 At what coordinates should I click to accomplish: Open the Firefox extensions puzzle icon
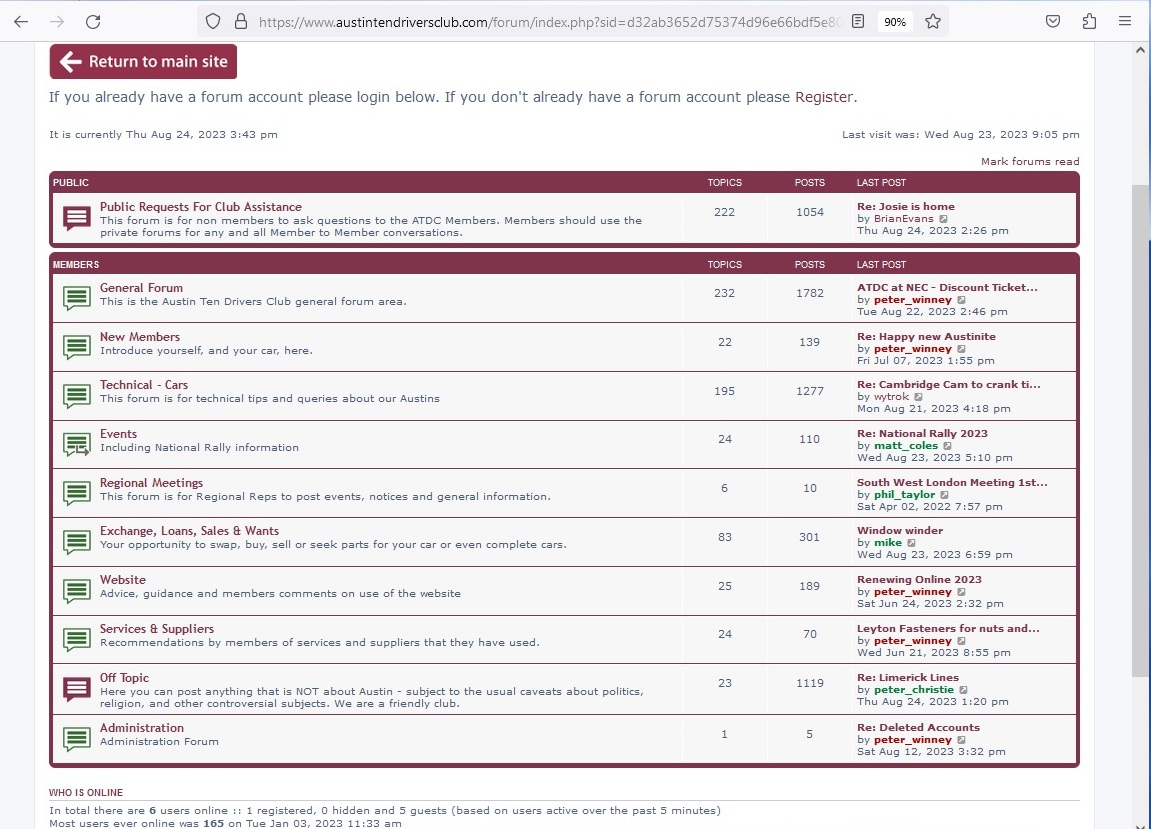tap(1089, 21)
